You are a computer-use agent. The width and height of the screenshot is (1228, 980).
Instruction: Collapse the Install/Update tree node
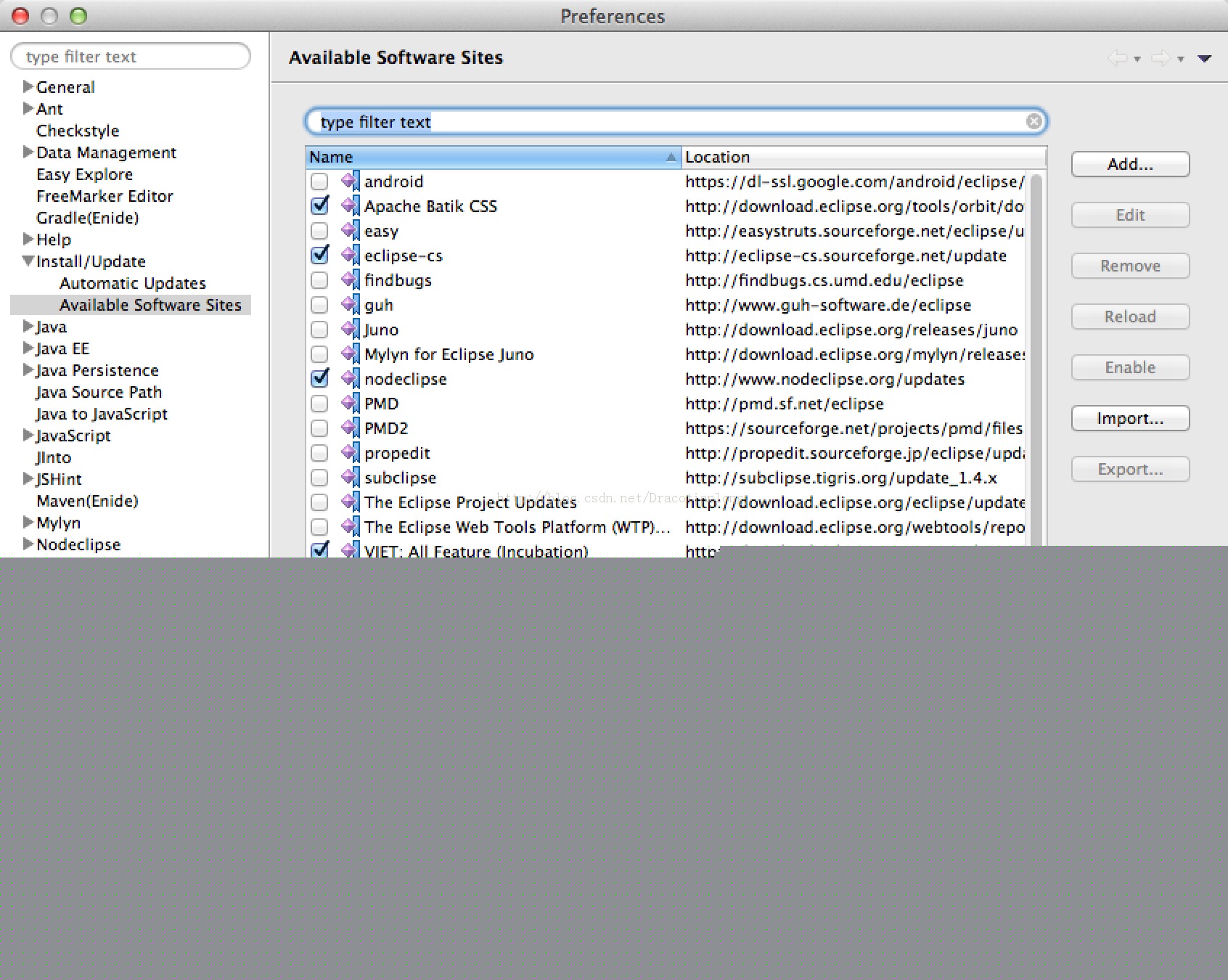[28, 261]
